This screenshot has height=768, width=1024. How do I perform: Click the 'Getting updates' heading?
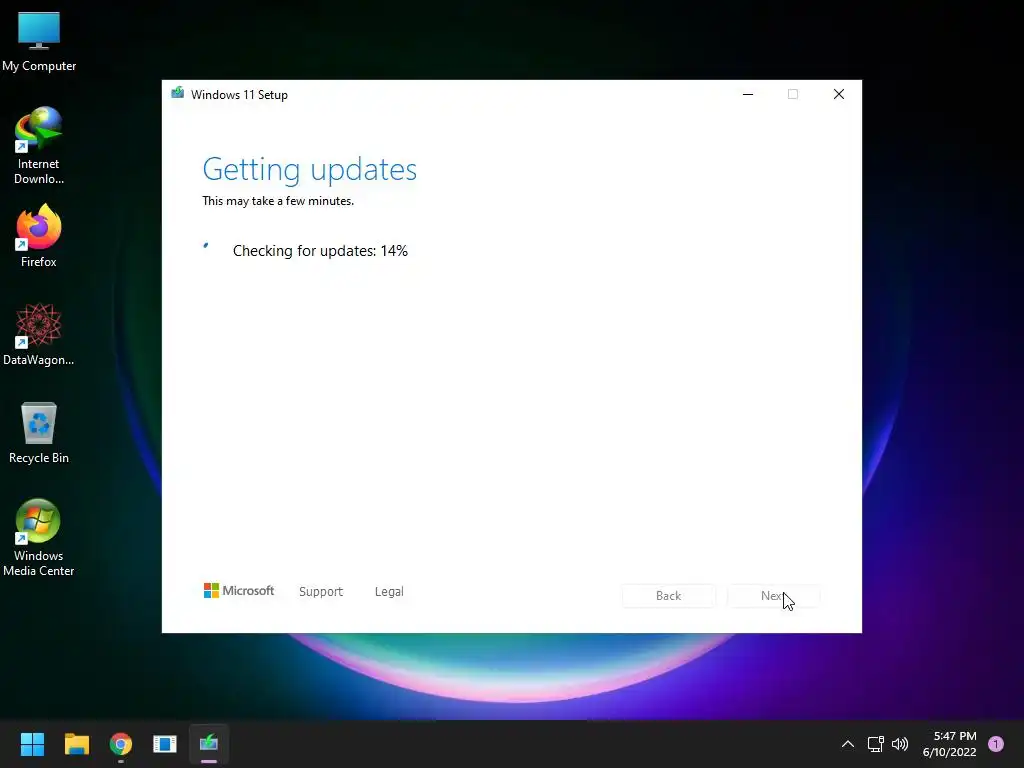pos(310,169)
